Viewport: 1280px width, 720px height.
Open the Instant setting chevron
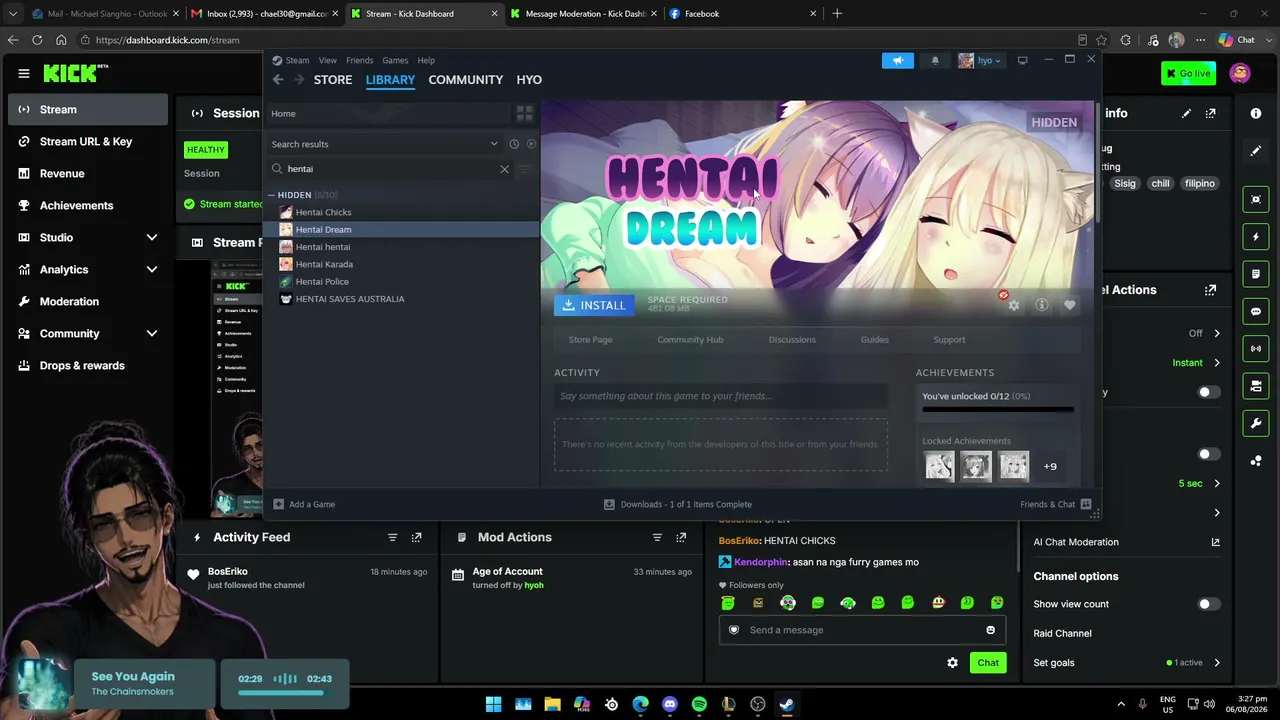(1216, 363)
